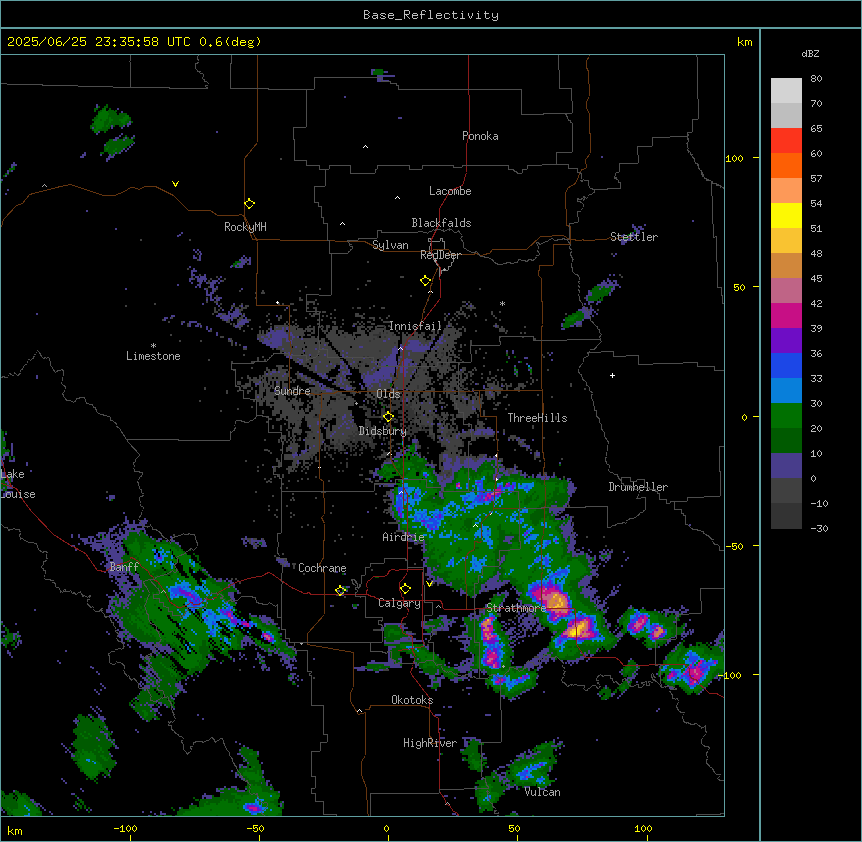
Task: Click the white plus marker north of Drumheller
Action: pos(612,375)
